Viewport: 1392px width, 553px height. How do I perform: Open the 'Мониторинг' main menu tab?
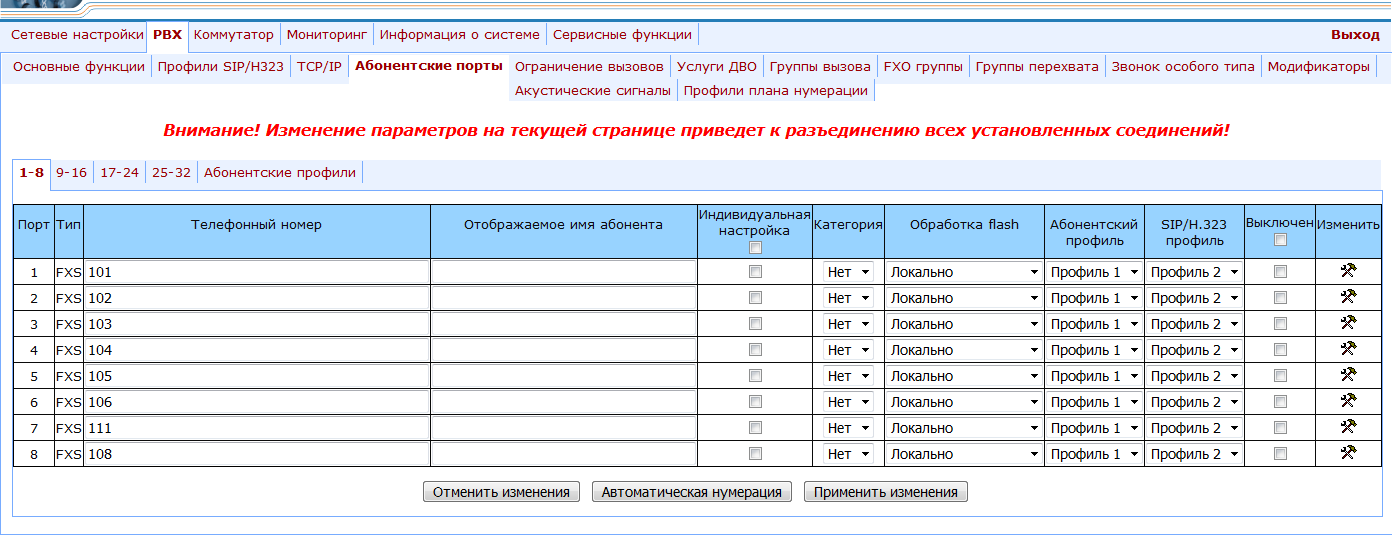(326, 34)
